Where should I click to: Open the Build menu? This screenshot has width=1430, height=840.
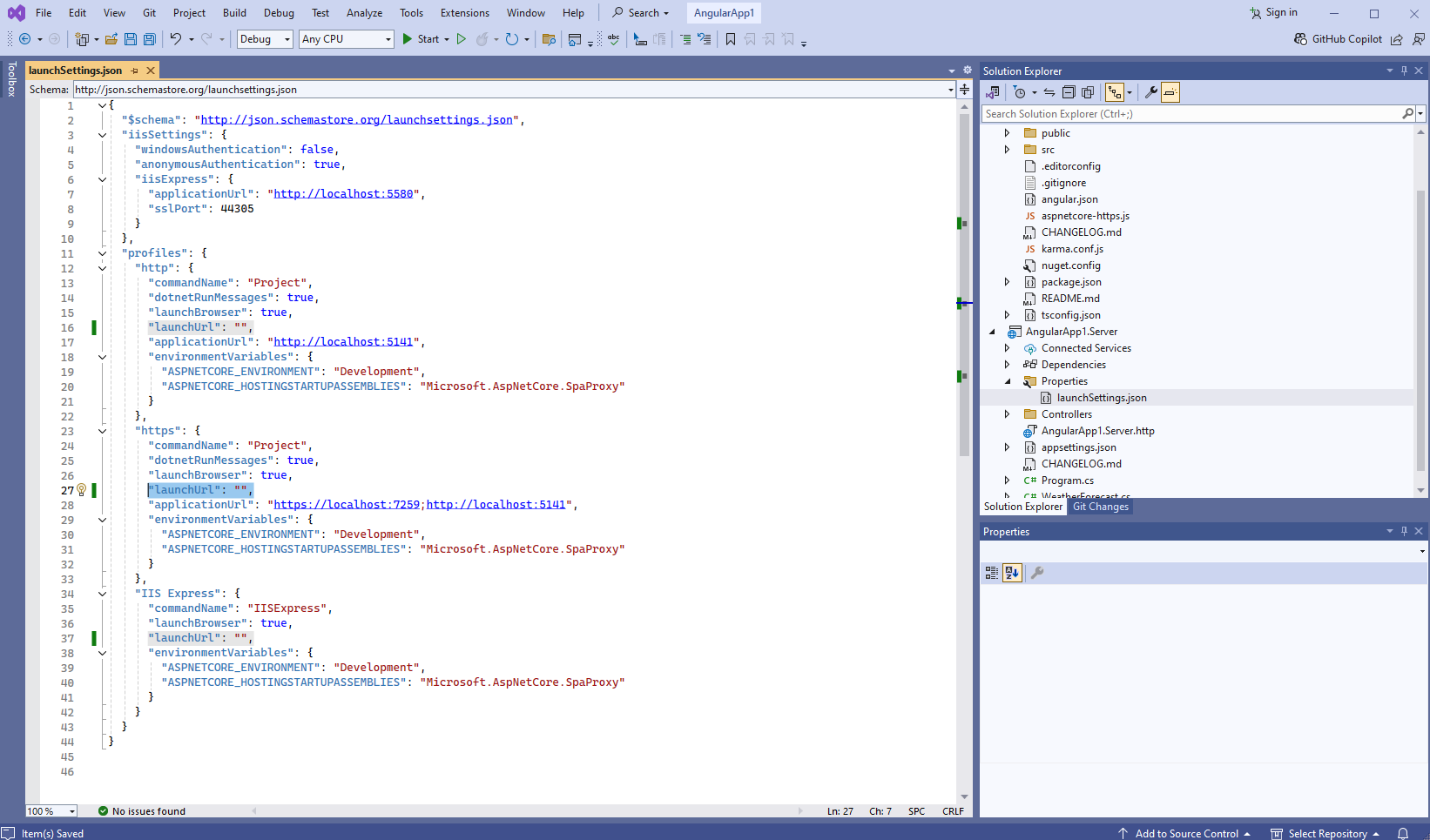click(x=234, y=13)
